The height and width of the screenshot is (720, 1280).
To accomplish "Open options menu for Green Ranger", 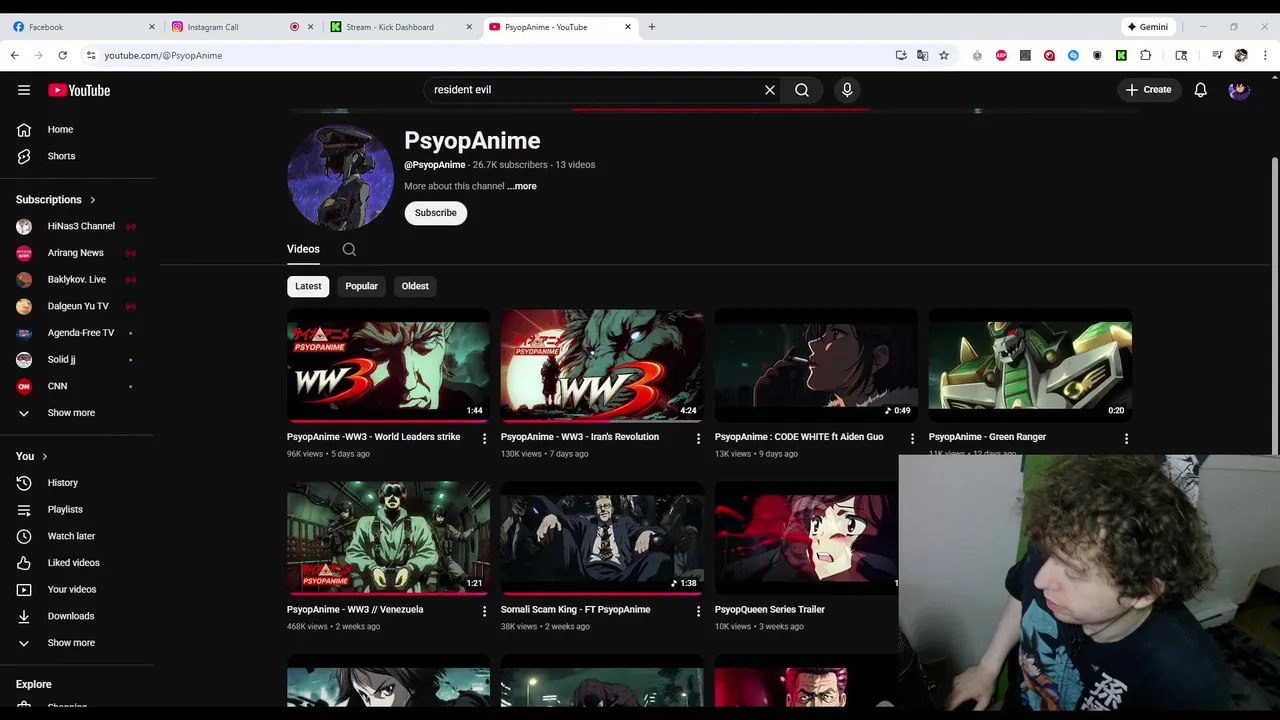I will click(x=1126, y=438).
